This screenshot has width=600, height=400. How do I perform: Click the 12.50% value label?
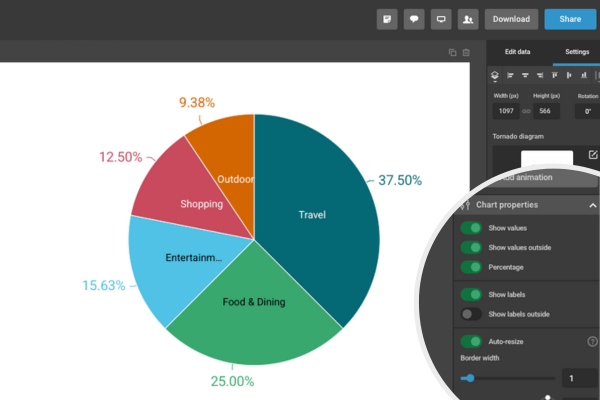[121, 157]
